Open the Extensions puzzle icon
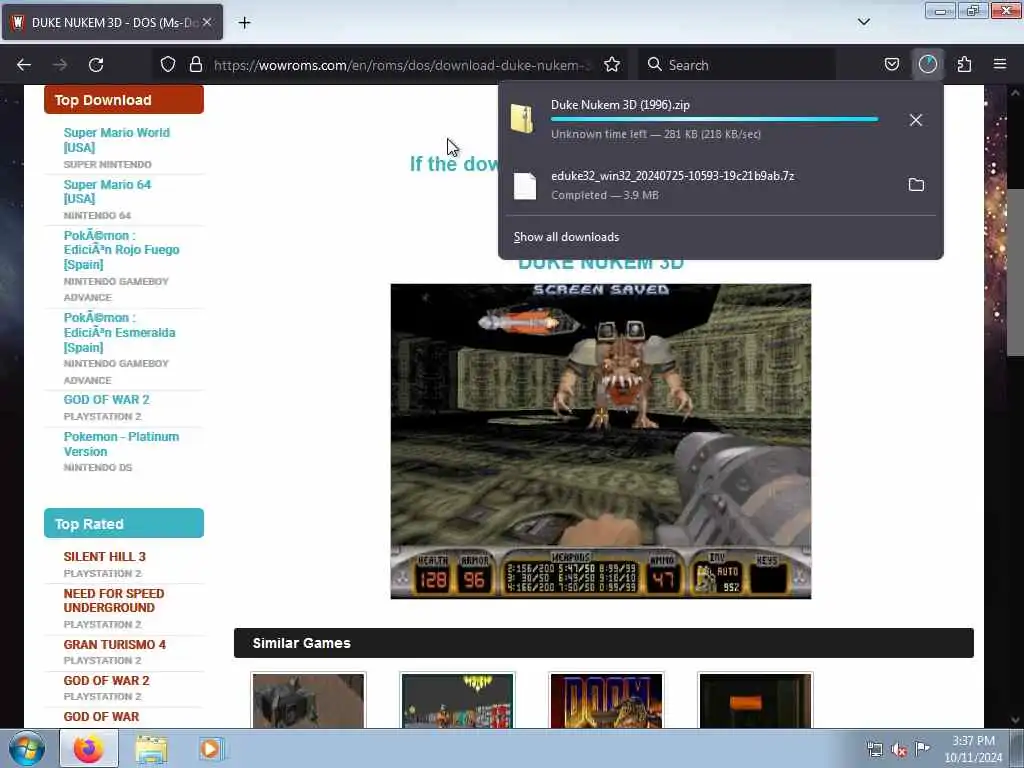 pos(964,65)
